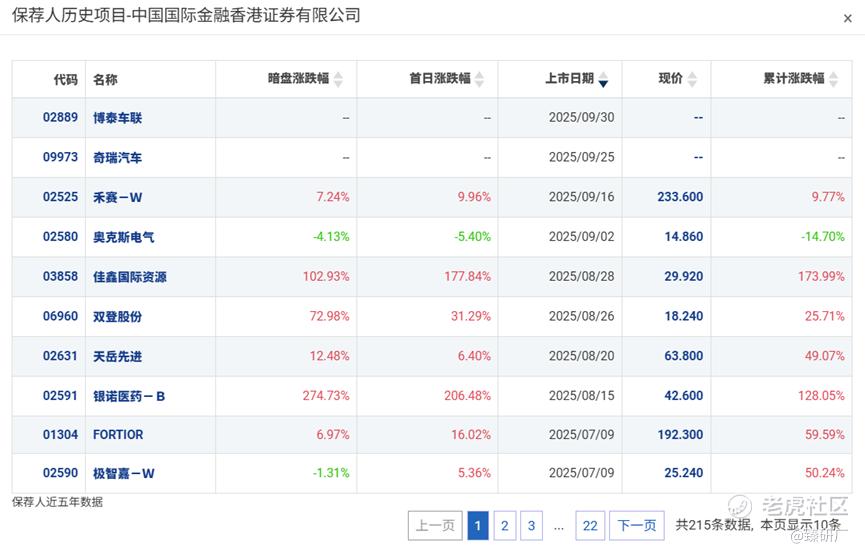Select FORTIOR price 192.300
The image size is (865, 556).
(680, 435)
